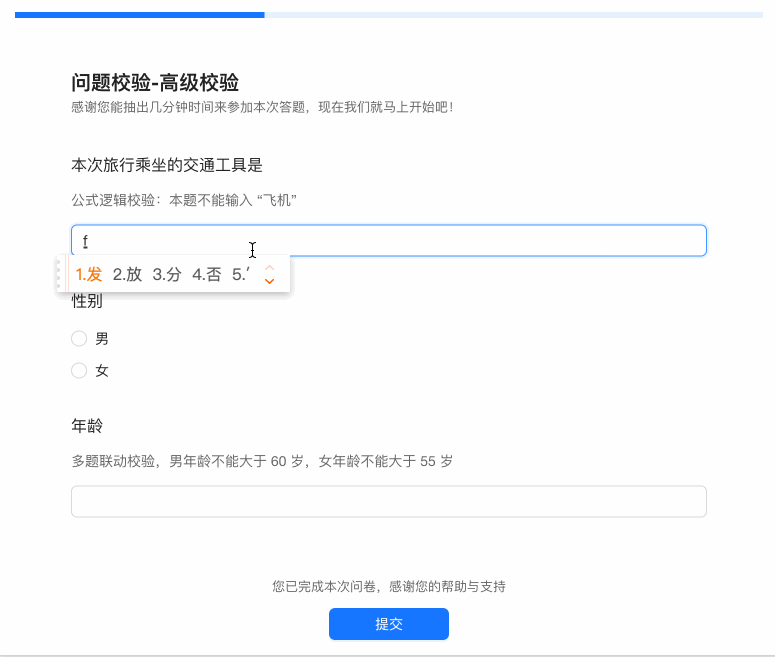Viewport: 775px width, 657px height.
Task: Click the IME previous page up arrow
Action: (x=269, y=267)
